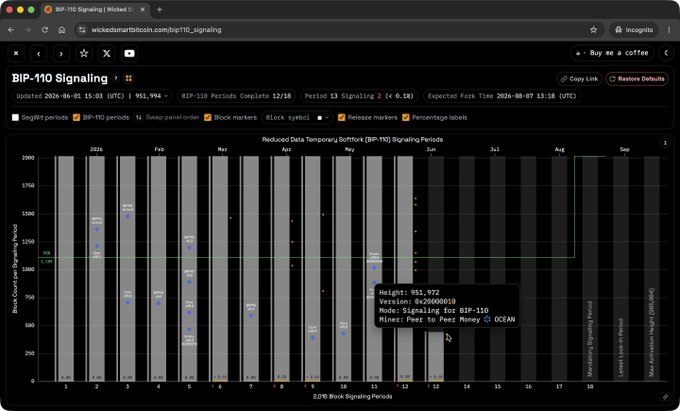Open a new browser tab
This screenshot has height=411, width=680.
159,10
